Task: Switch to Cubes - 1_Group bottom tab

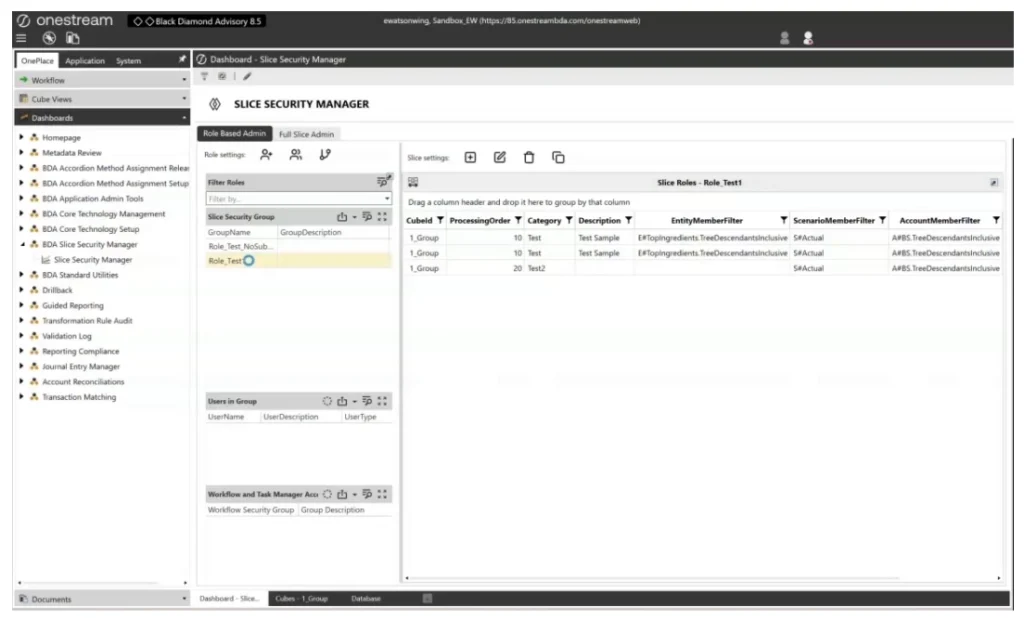Action: click(x=302, y=598)
